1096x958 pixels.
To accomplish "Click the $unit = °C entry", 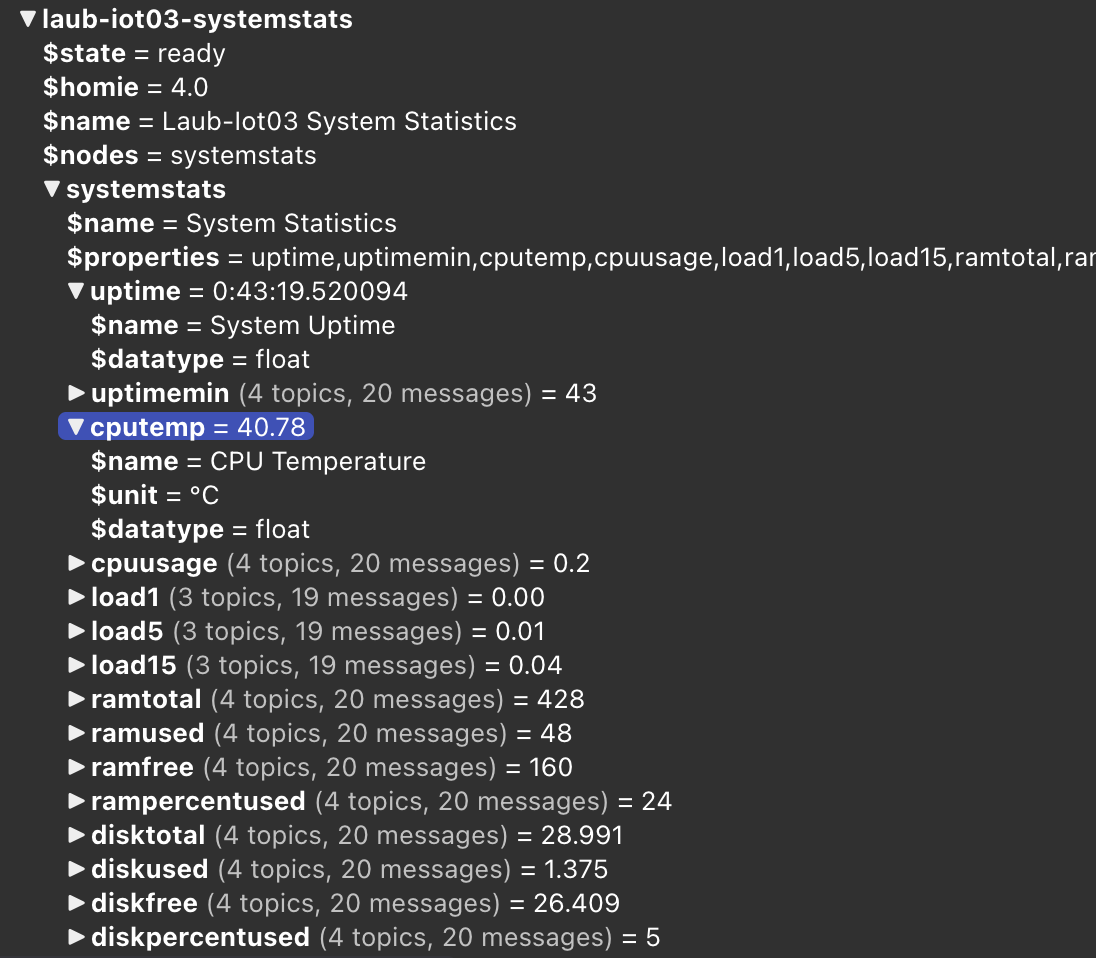I will pos(154,495).
